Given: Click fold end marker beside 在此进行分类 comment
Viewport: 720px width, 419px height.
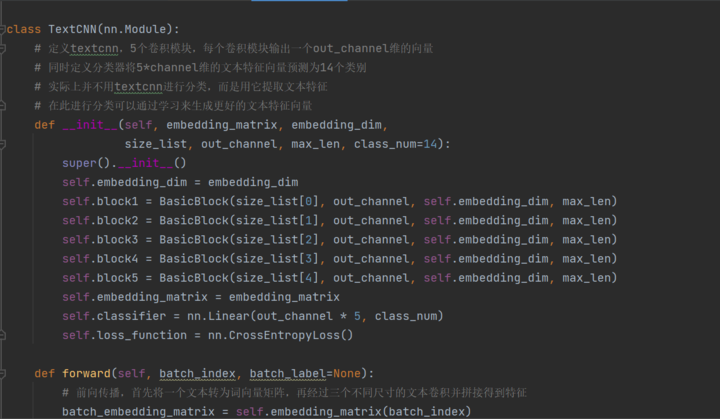Looking at the screenshot, I should pos(2,106).
